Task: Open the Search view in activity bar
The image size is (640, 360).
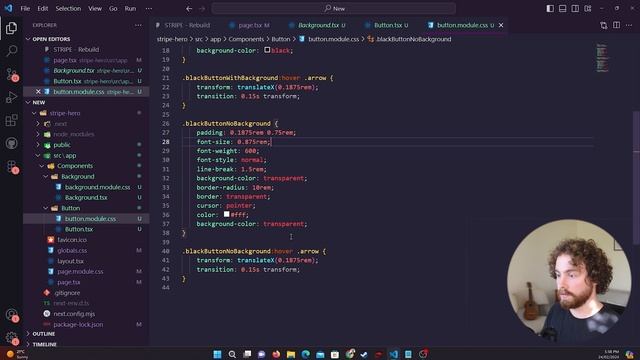Action: [11, 51]
